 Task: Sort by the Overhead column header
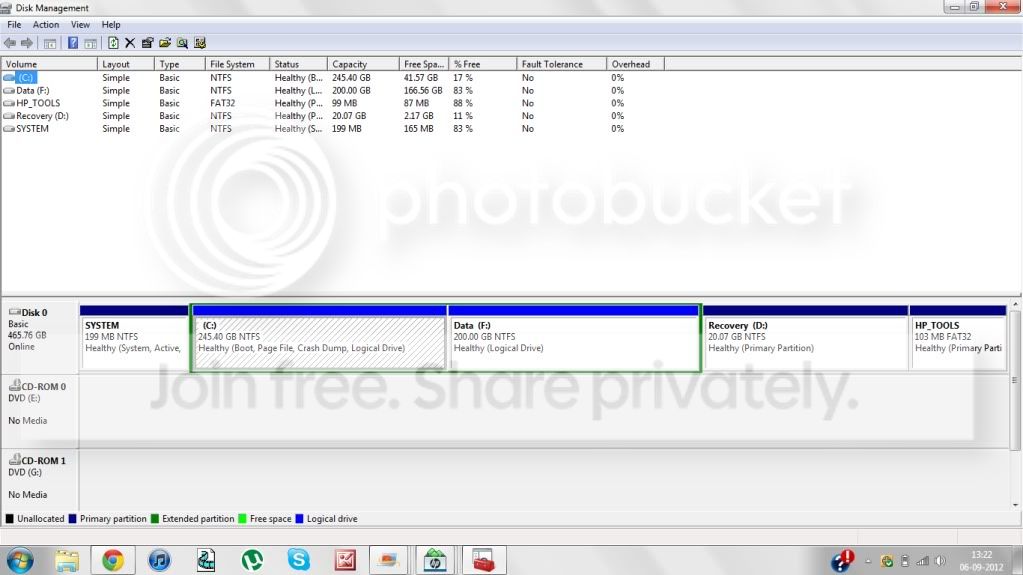coord(635,64)
